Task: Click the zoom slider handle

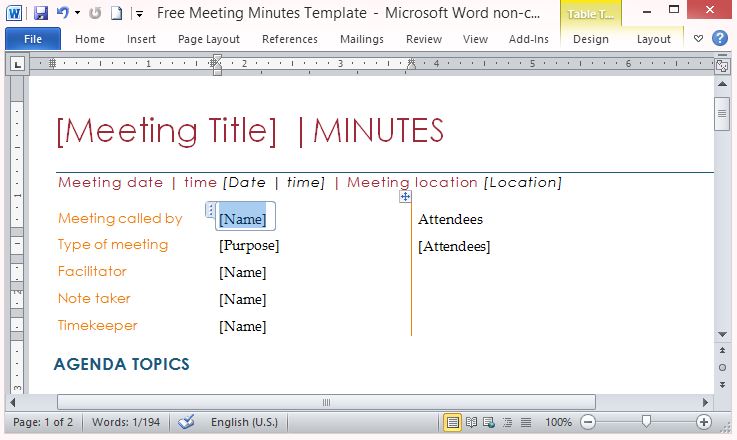Action: [x=646, y=422]
